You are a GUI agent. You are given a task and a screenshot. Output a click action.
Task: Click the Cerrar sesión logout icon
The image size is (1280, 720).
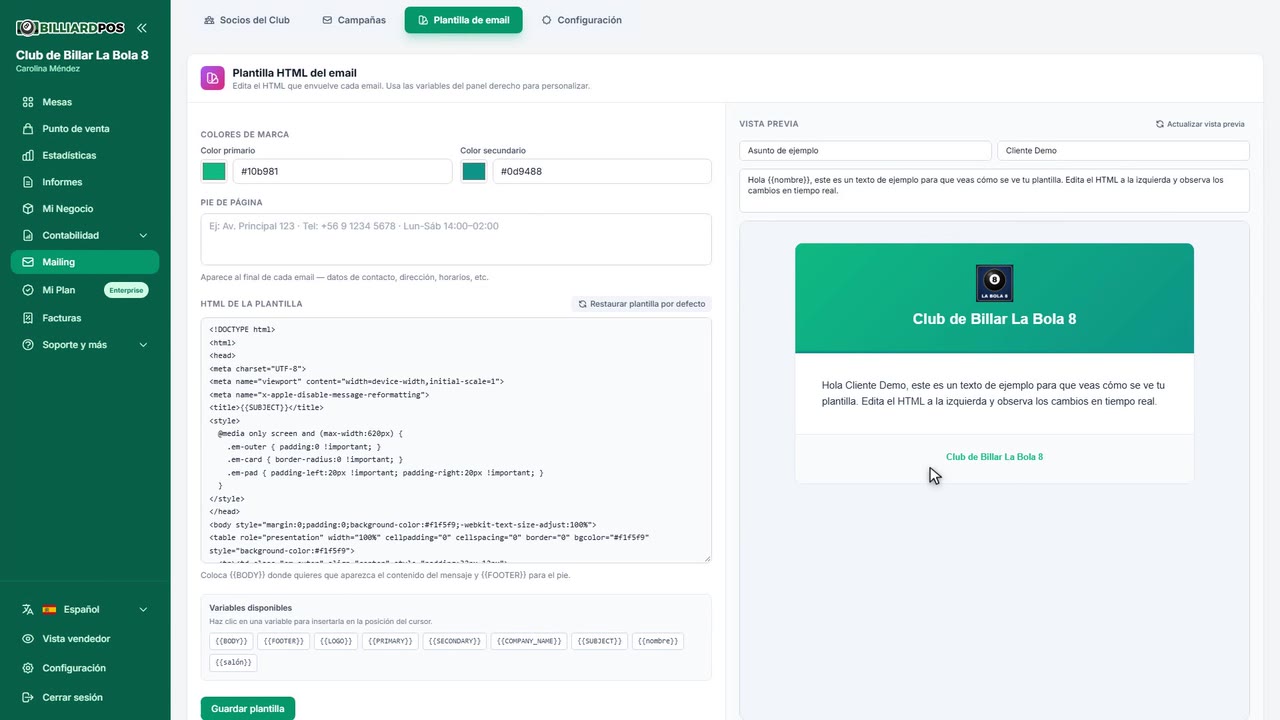pos(28,698)
